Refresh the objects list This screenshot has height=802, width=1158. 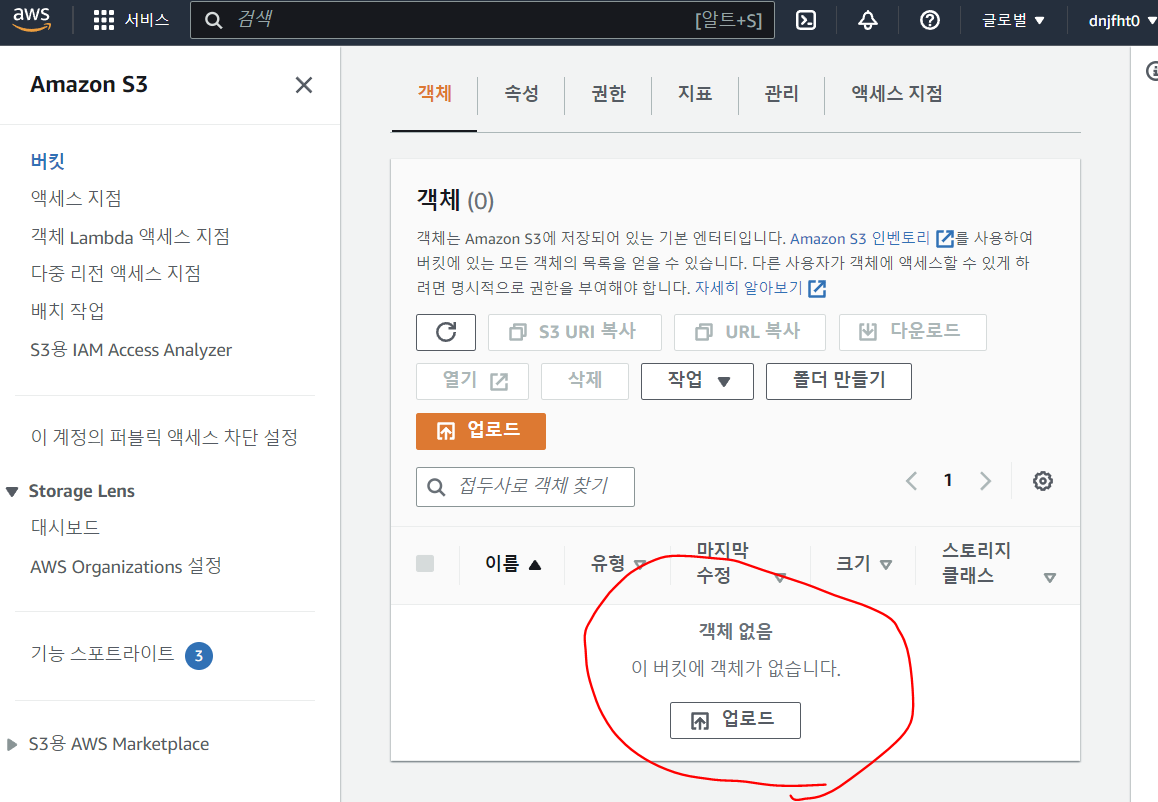(446, 332)
